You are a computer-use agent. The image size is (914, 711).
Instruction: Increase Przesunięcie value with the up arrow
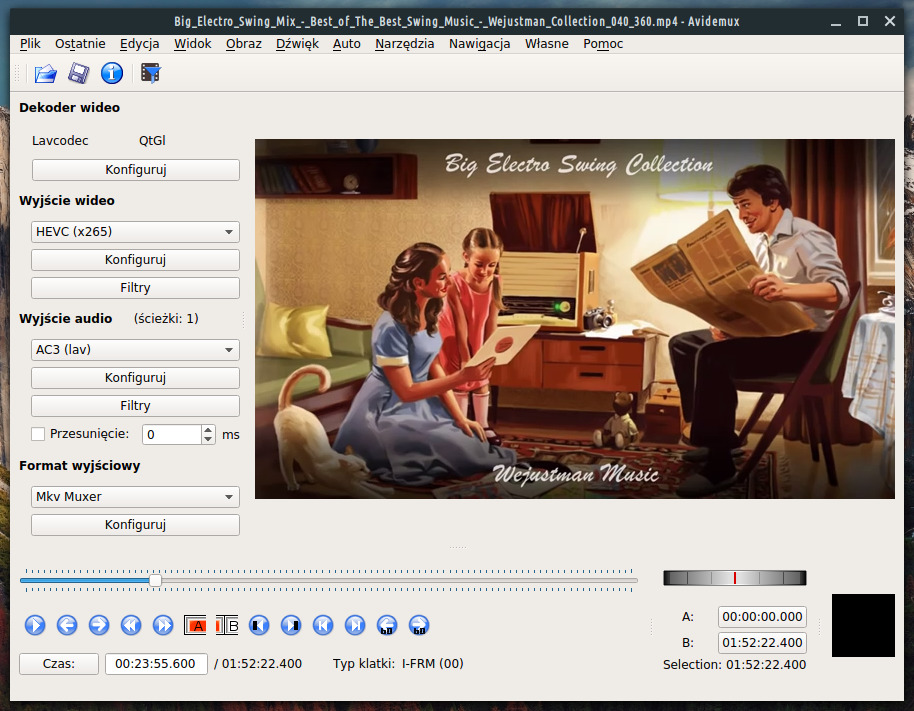[x=208, y=430]
